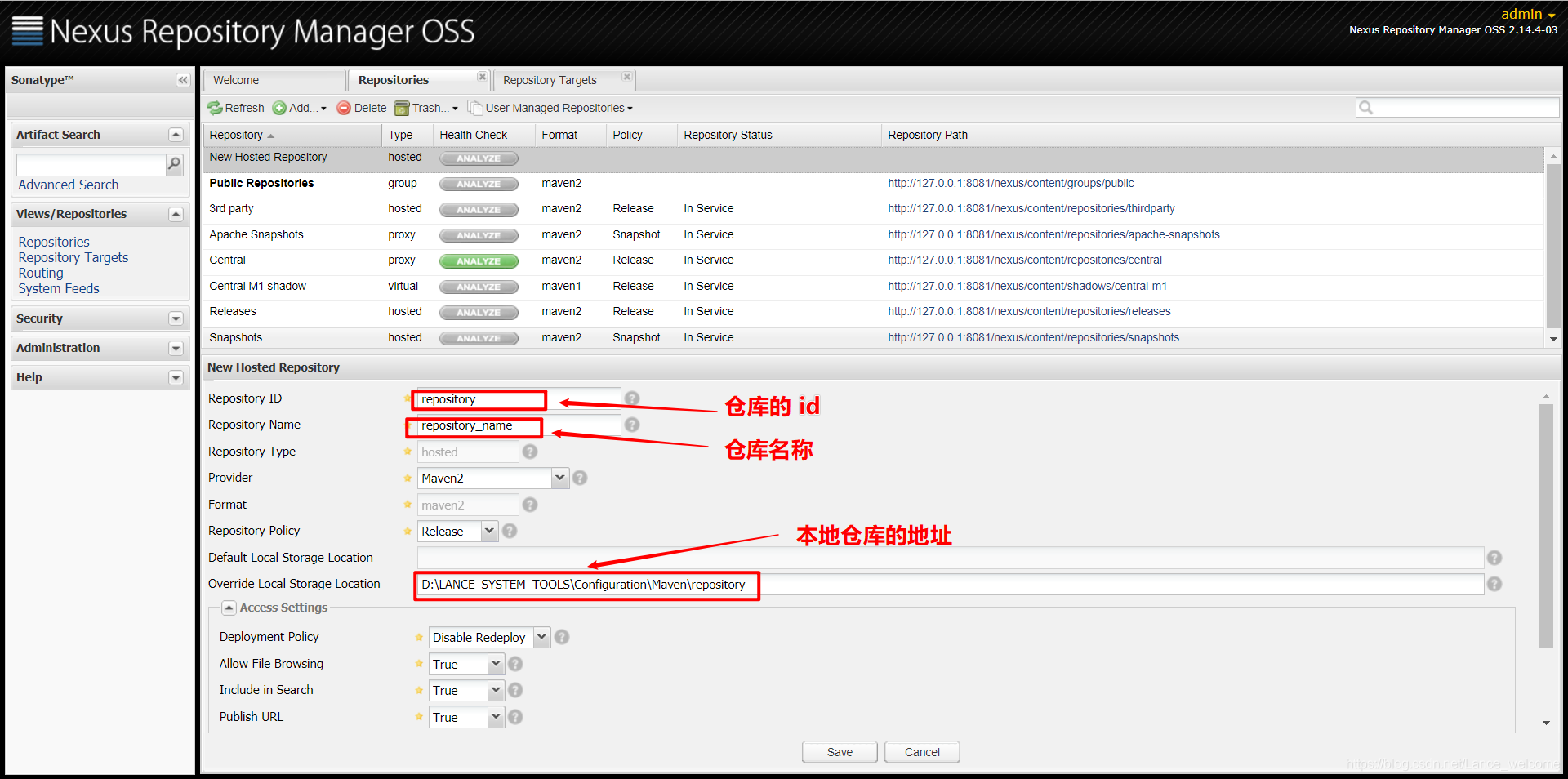The image size is (1568, 779).
Task: Open Repository Targets sidebar link
Action: (73, 257)
